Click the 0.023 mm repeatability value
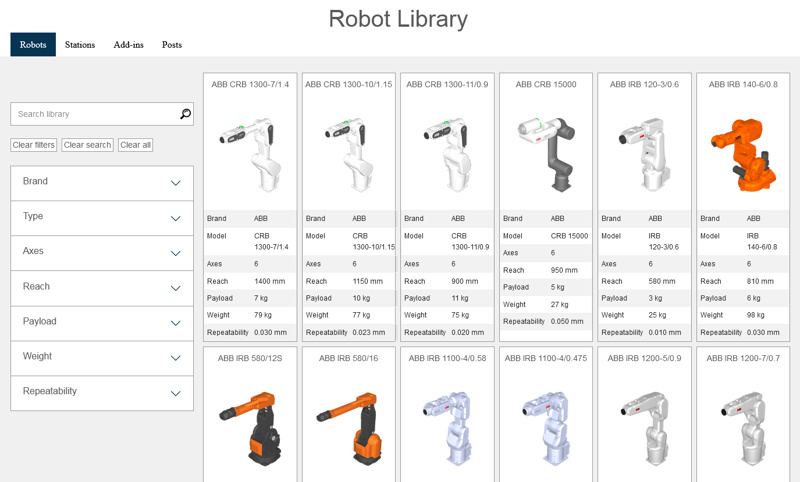Image resolution: width=800 pixels, height=482 pixels. (x=369, y=332)
